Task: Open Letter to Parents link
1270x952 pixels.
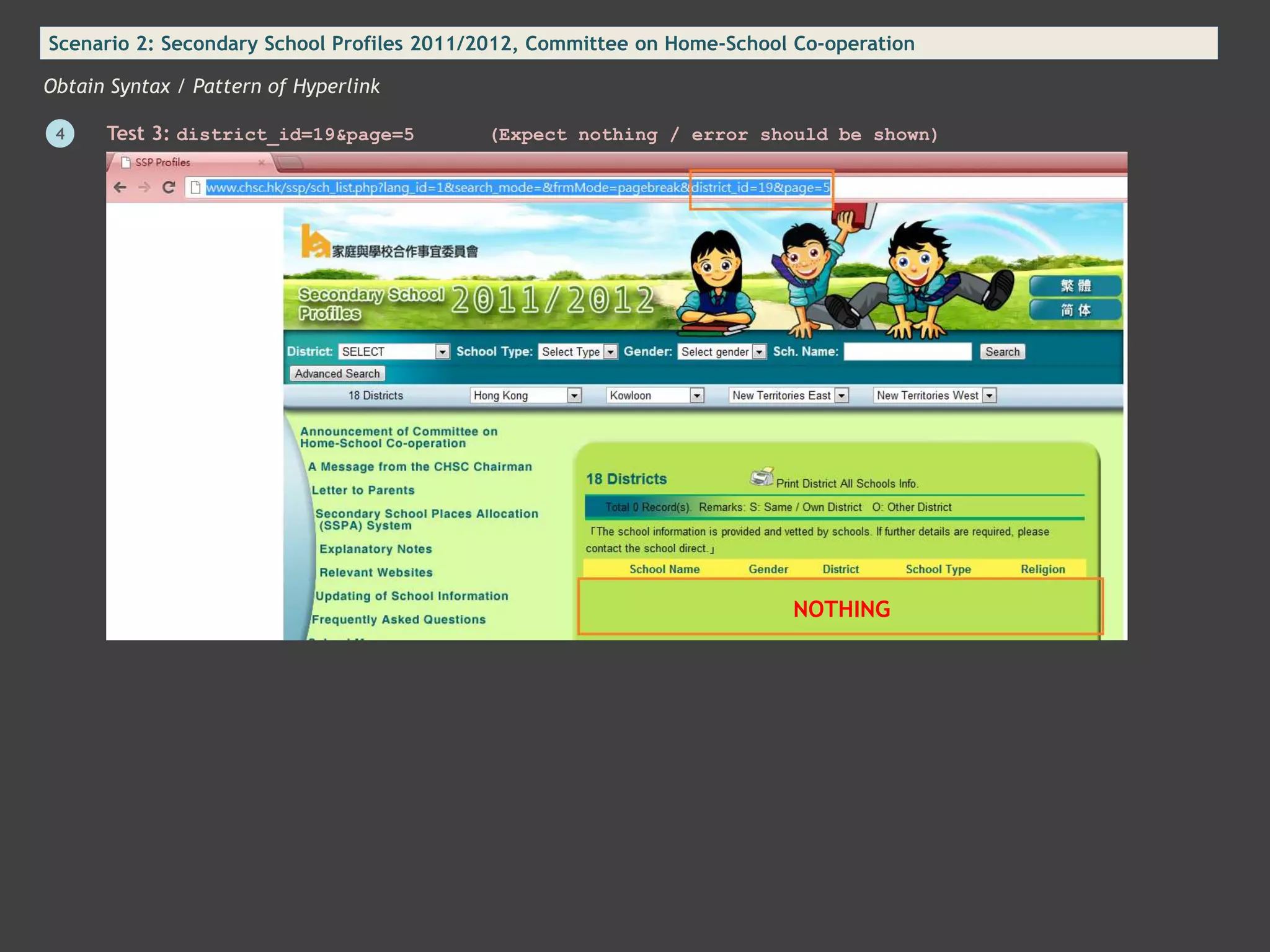Action: (x=363, y=490)
